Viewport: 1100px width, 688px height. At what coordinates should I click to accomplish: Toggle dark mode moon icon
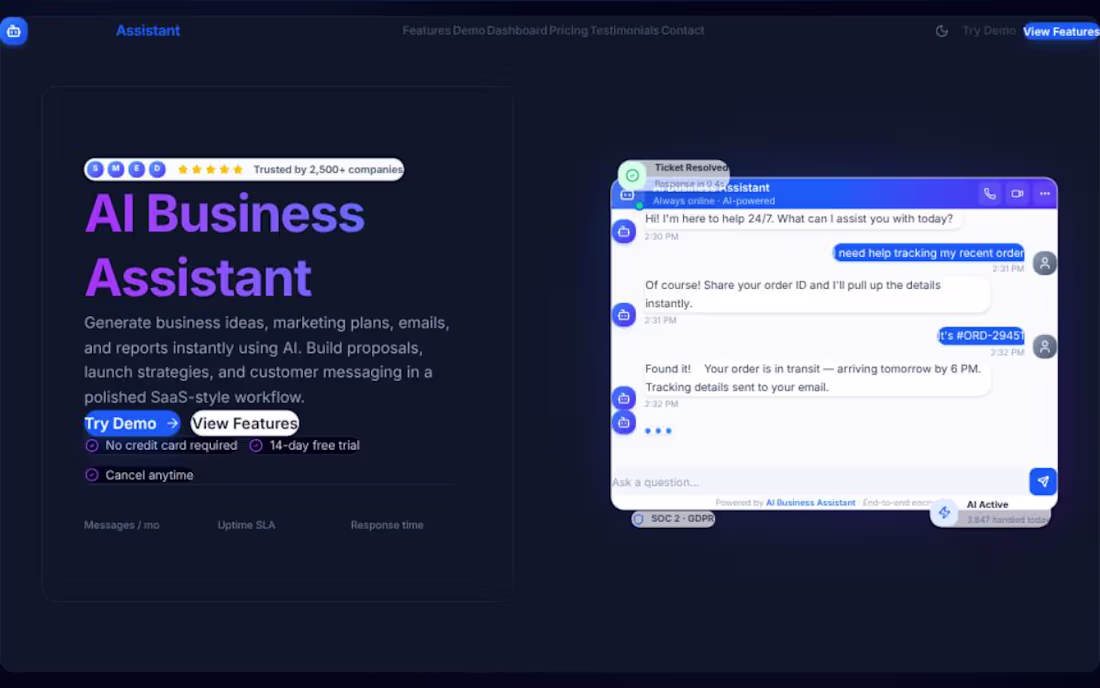tap(942, 31)
